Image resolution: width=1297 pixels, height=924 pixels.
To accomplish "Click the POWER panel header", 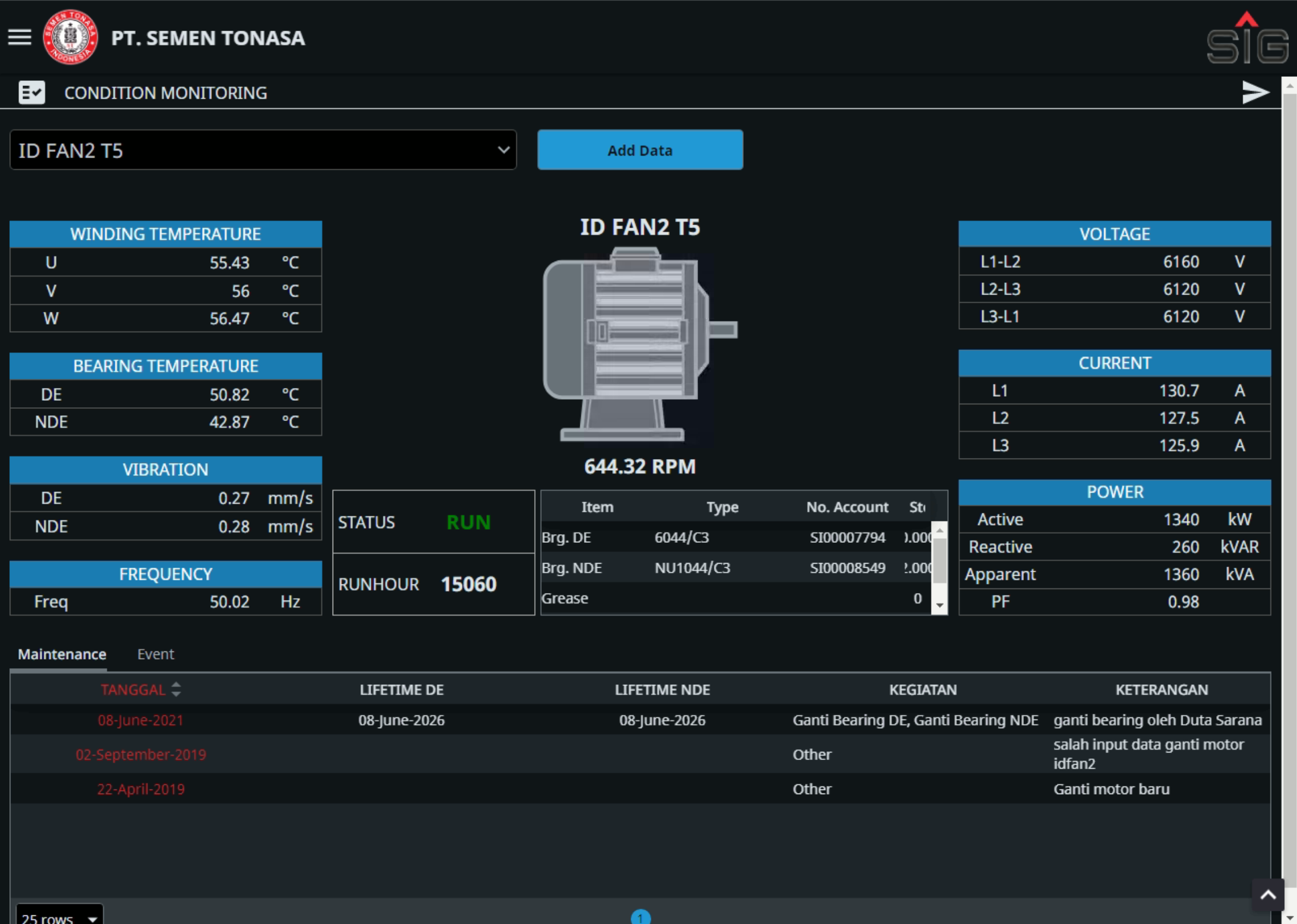I will coord(1115,492).
